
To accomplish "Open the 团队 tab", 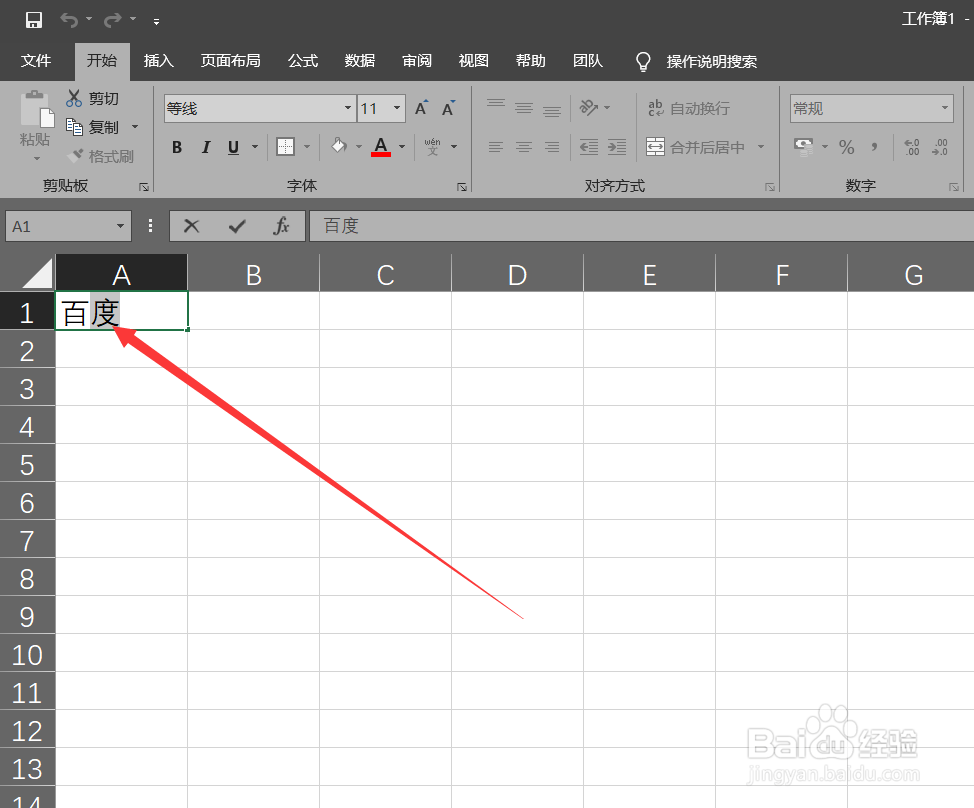I will pyautogui.click(x=588, y=61).
